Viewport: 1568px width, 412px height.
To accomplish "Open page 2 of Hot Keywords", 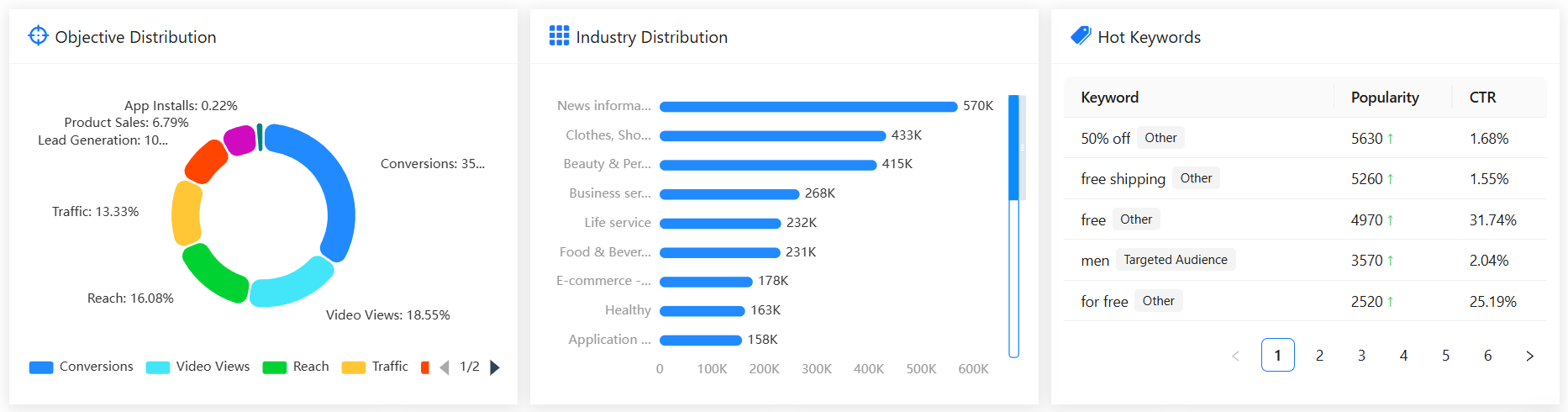I will 1319,356.
